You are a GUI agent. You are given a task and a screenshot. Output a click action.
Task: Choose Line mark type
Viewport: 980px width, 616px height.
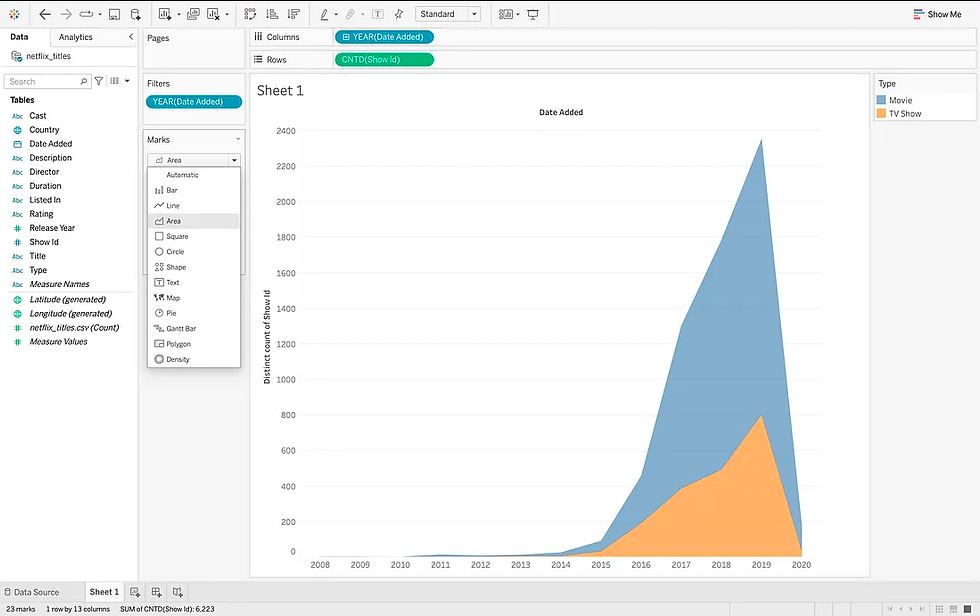click(x=194, y=206)
